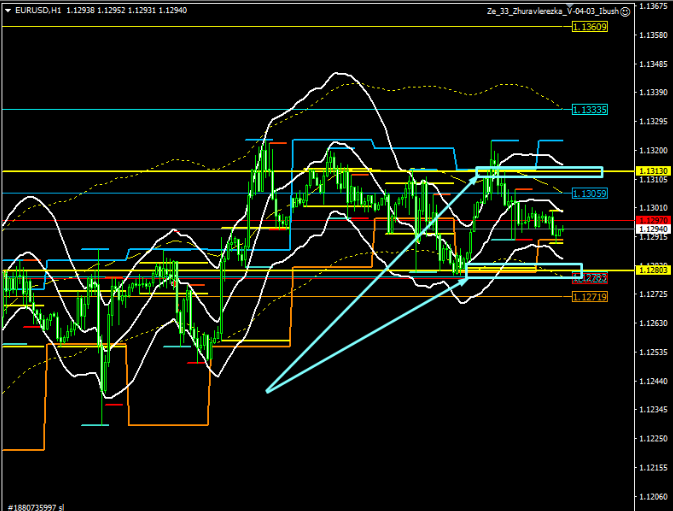Click the smiley expert advisor icon
673x511 pixels.
(625, 10)
